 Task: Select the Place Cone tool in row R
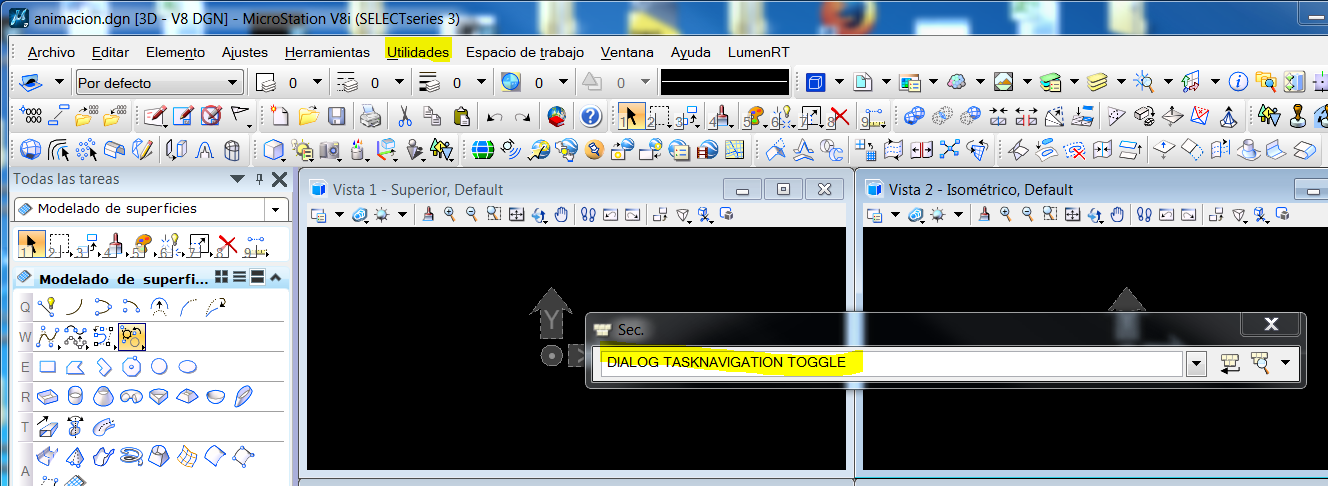tap(103, 397)
